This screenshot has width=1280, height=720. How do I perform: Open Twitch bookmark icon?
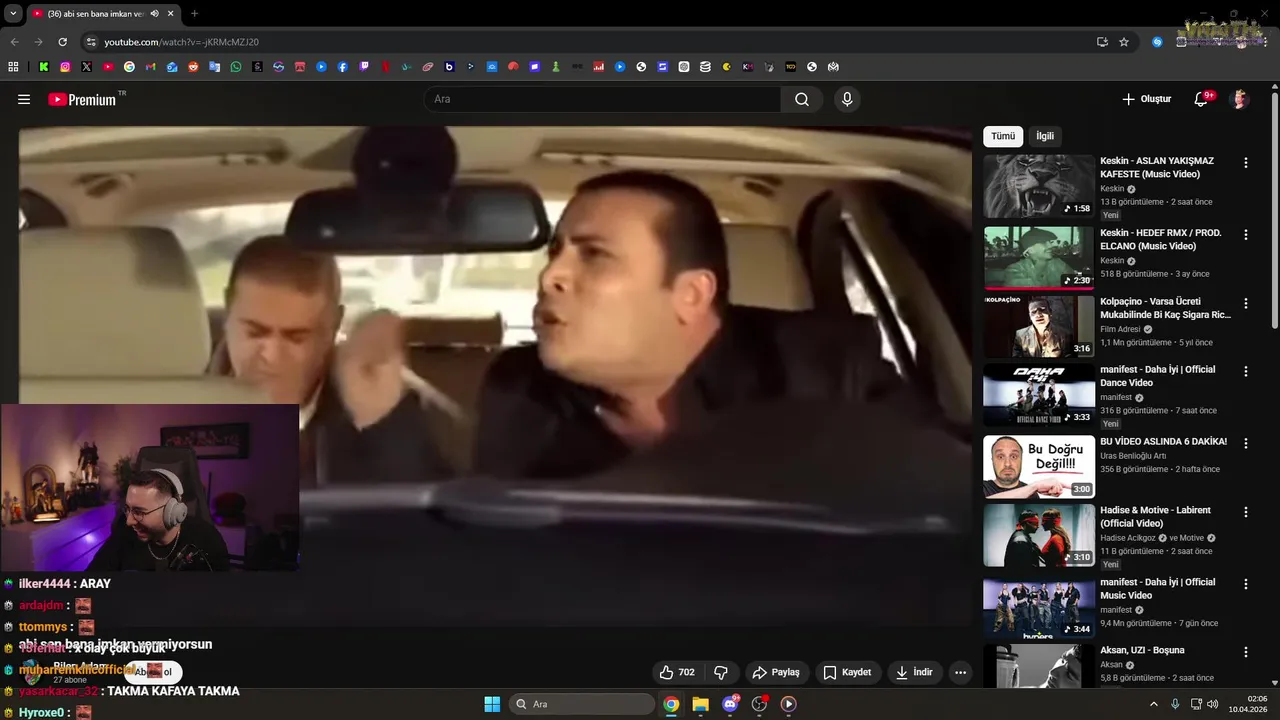tap(364, 67)
